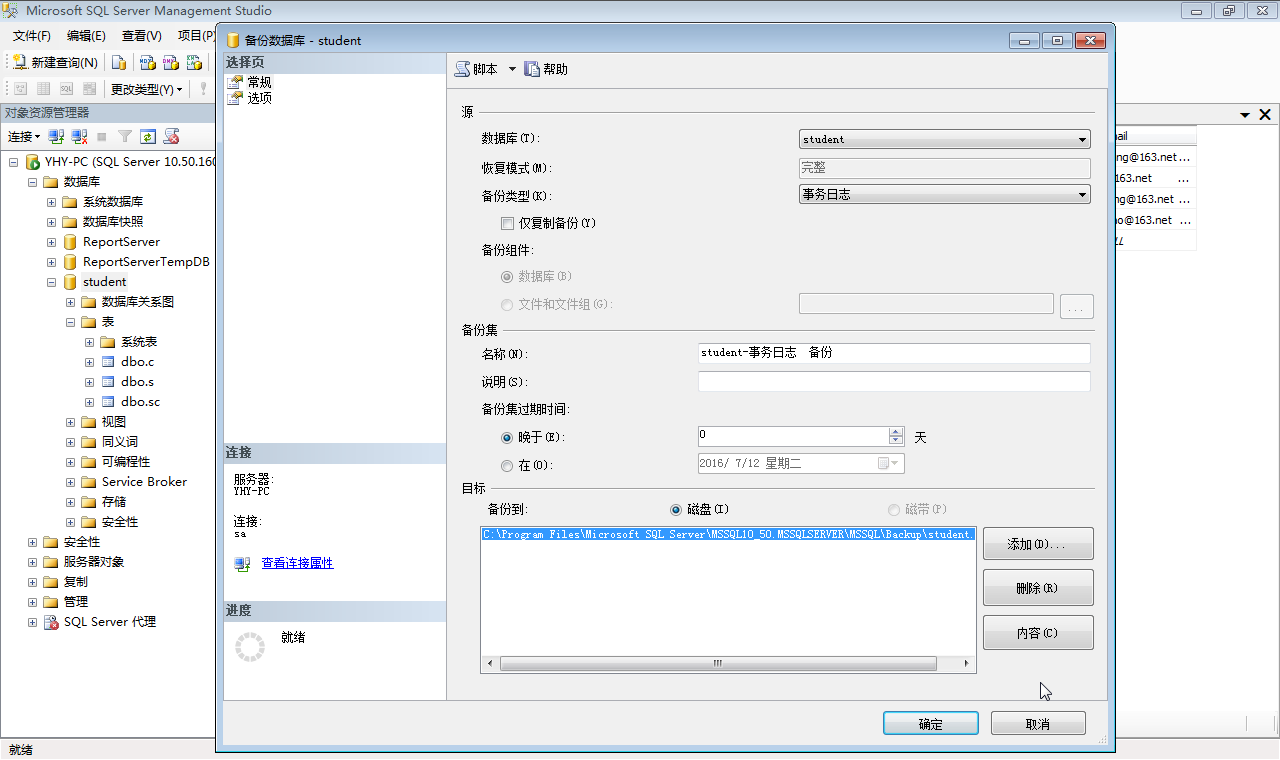Click the 添加 add destination button
Screen dimensions: 1280x760
[x=1038, y=544]
